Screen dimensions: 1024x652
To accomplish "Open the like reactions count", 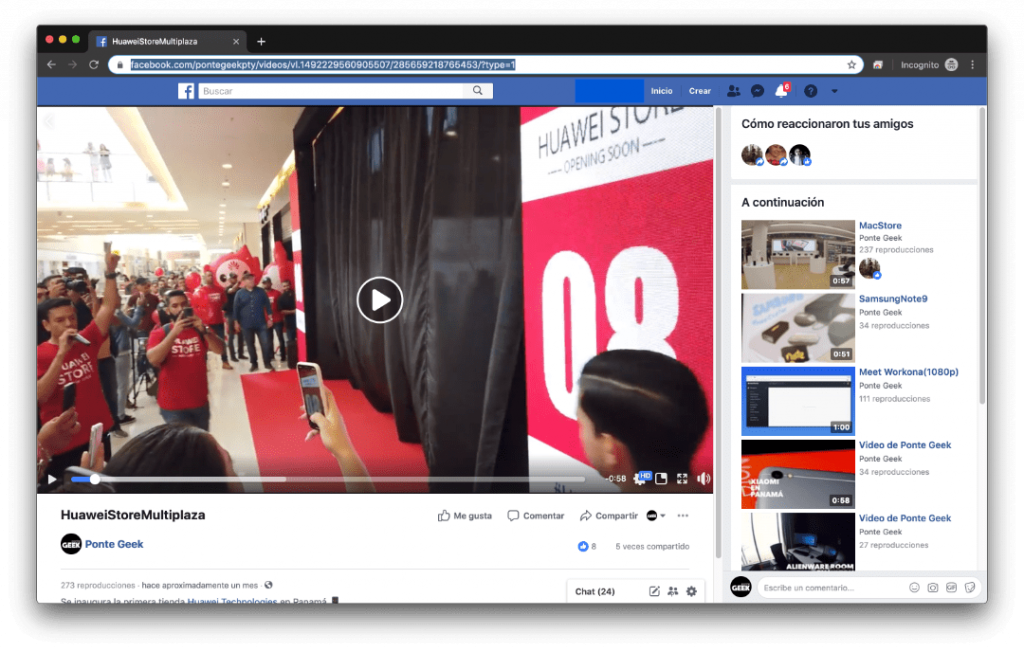I will pyautogui.click(x=586, y=546).
